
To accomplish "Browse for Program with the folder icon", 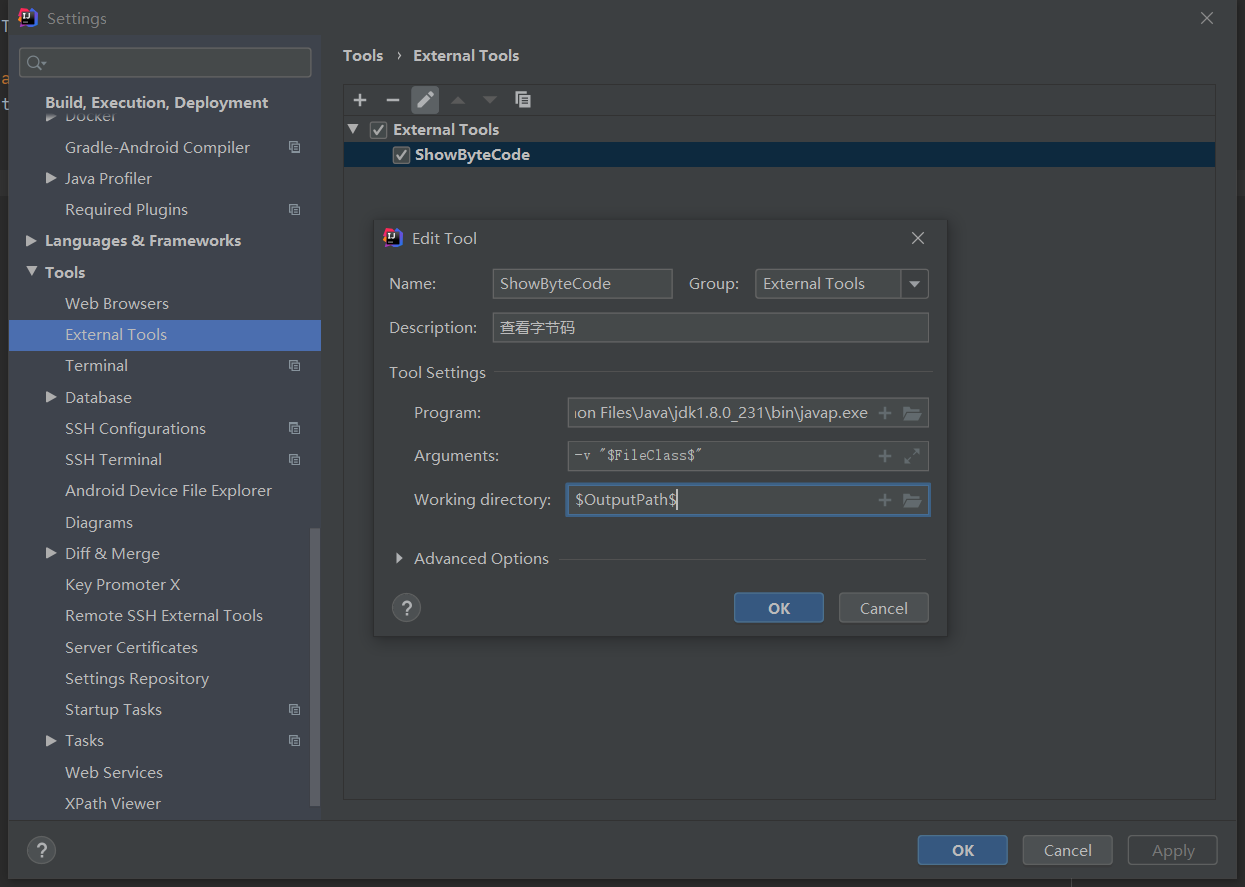I will 912,413.
